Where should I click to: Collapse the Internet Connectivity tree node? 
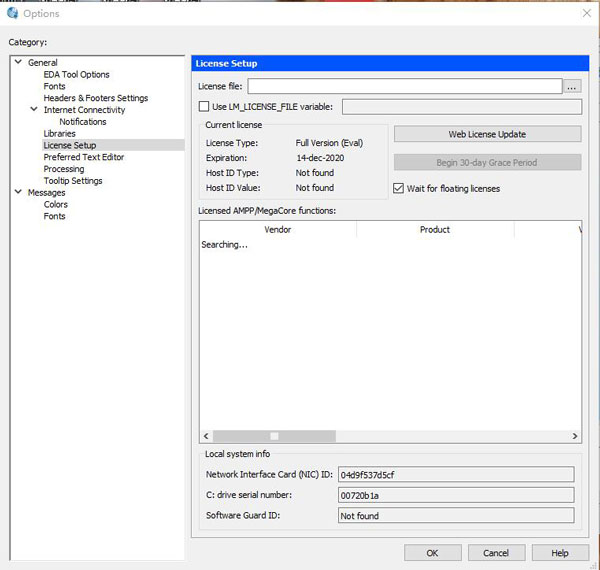(34, 110)
